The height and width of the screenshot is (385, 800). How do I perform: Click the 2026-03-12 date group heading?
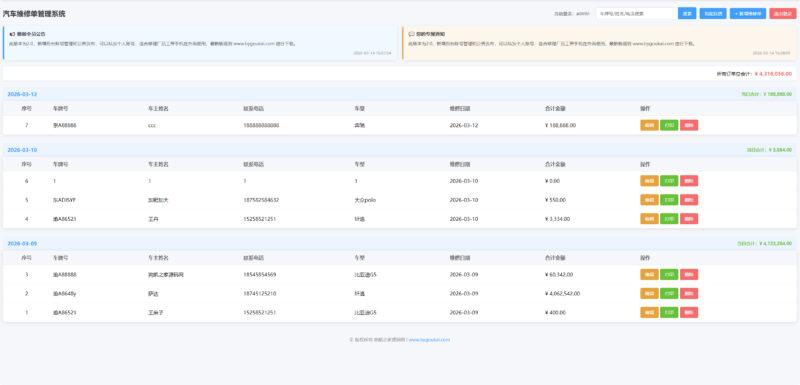click(22, 94)
